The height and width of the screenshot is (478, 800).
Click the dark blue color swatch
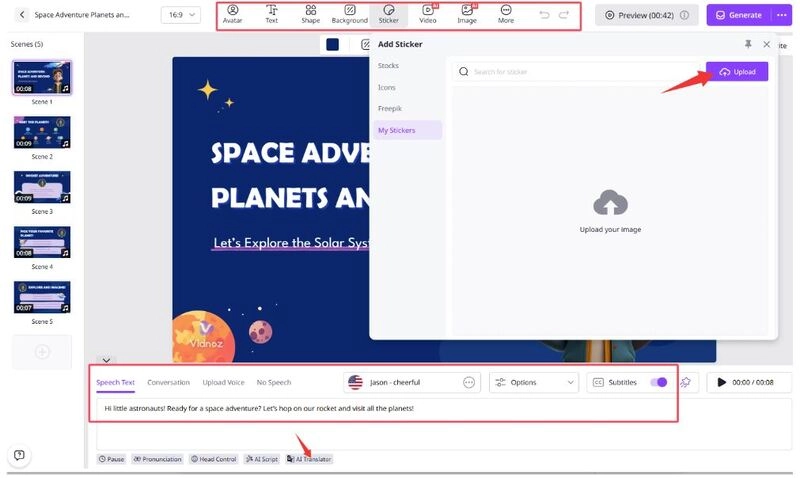click(x=333, y=44)
